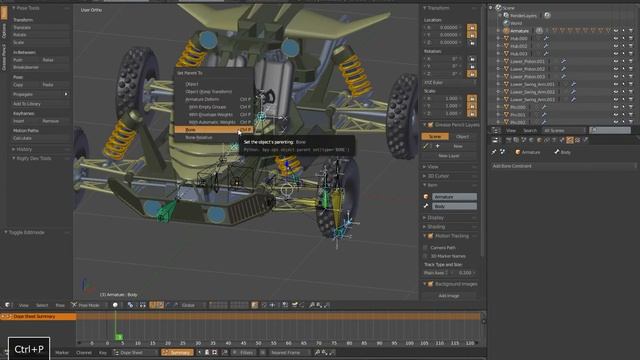This screenshot has height=360, width=640.
Task: Toggle lock on Scale X
Action: 471,98
